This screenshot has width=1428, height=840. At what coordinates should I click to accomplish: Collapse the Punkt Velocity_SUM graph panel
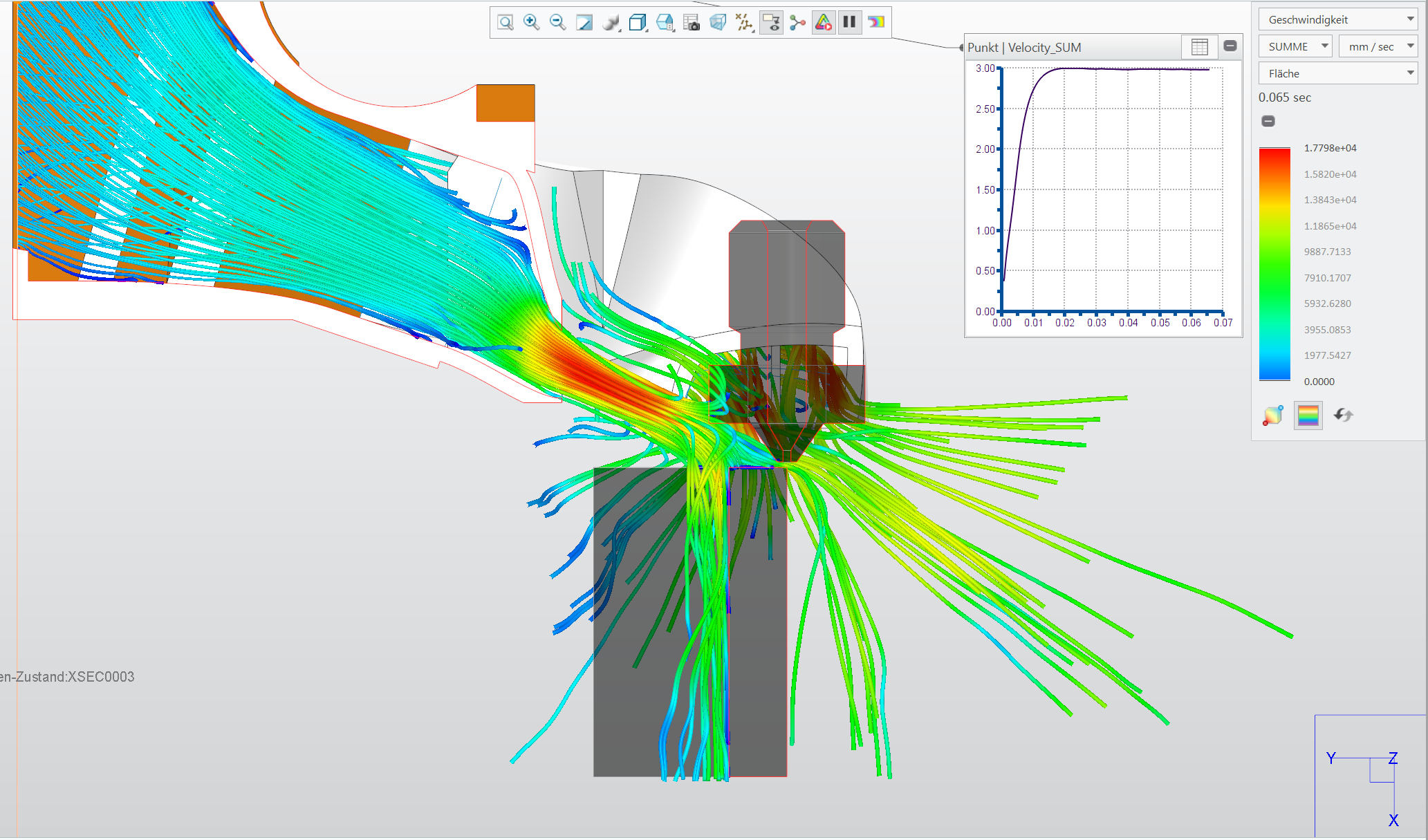pos(1230,46)
